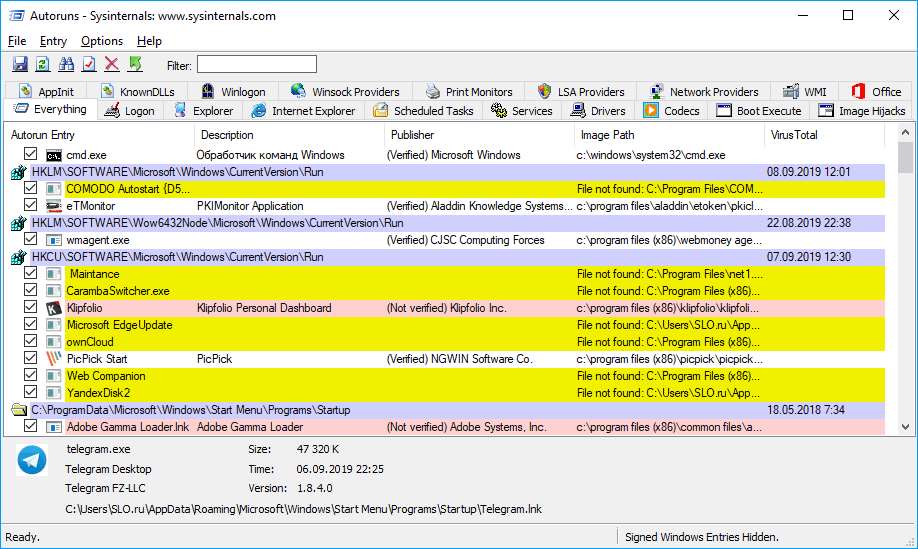Click the Refresh toolbar icon
This screenshot has height=549, width=918.
click(x=43, y=64)
